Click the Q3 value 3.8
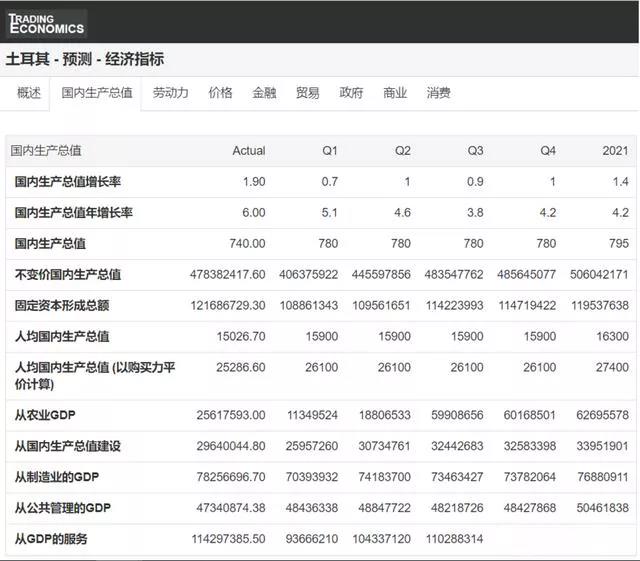Viewport: 640px width, 561px height. pos(475,212)
